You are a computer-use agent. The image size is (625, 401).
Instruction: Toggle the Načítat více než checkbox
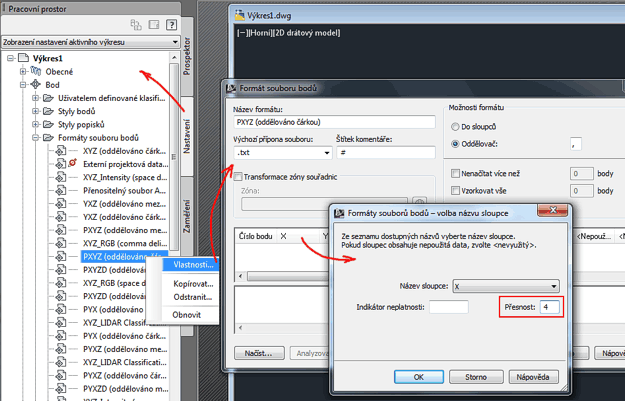(455, 173)
